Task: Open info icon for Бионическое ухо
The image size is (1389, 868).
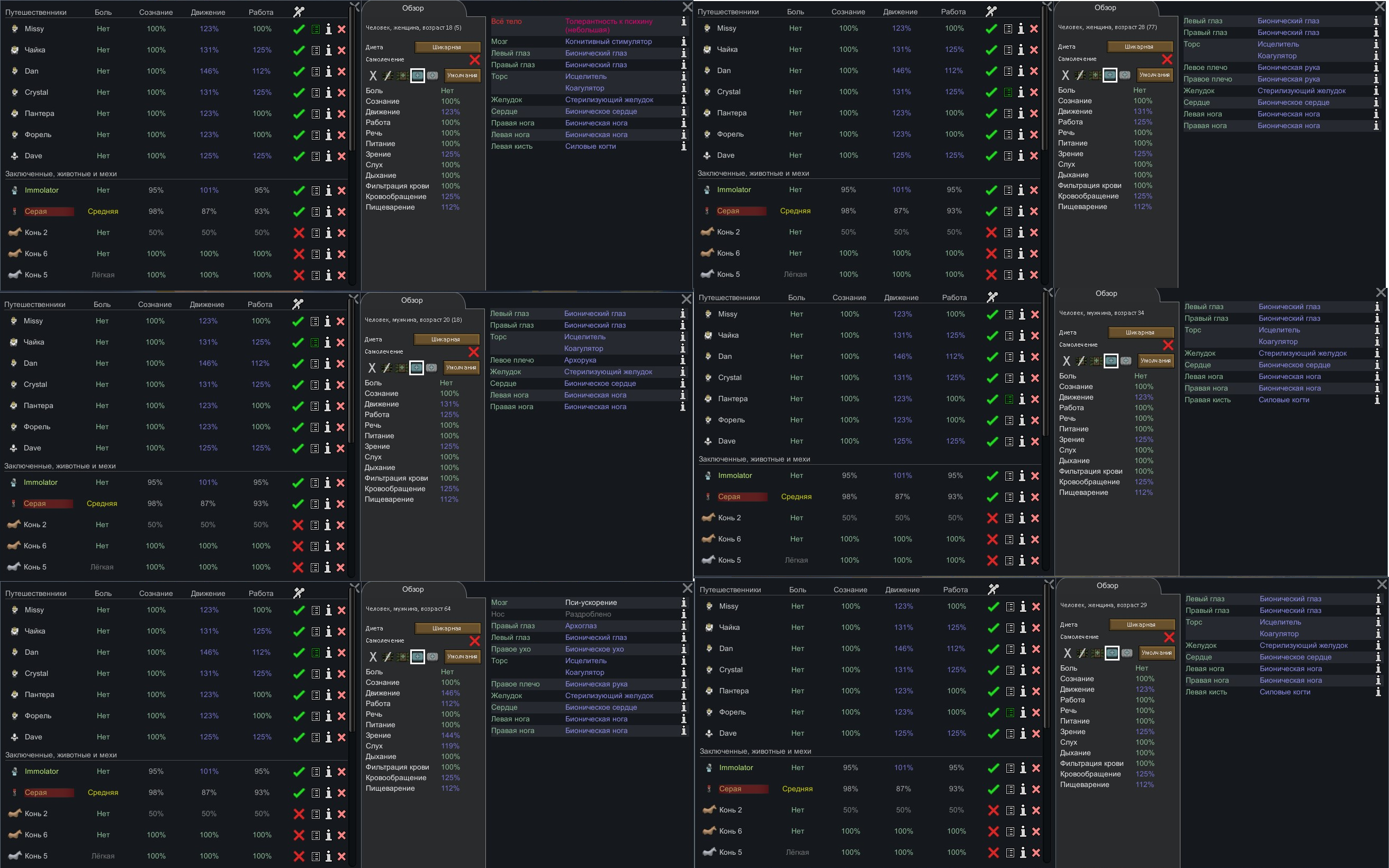Action: tap(683, 649)
